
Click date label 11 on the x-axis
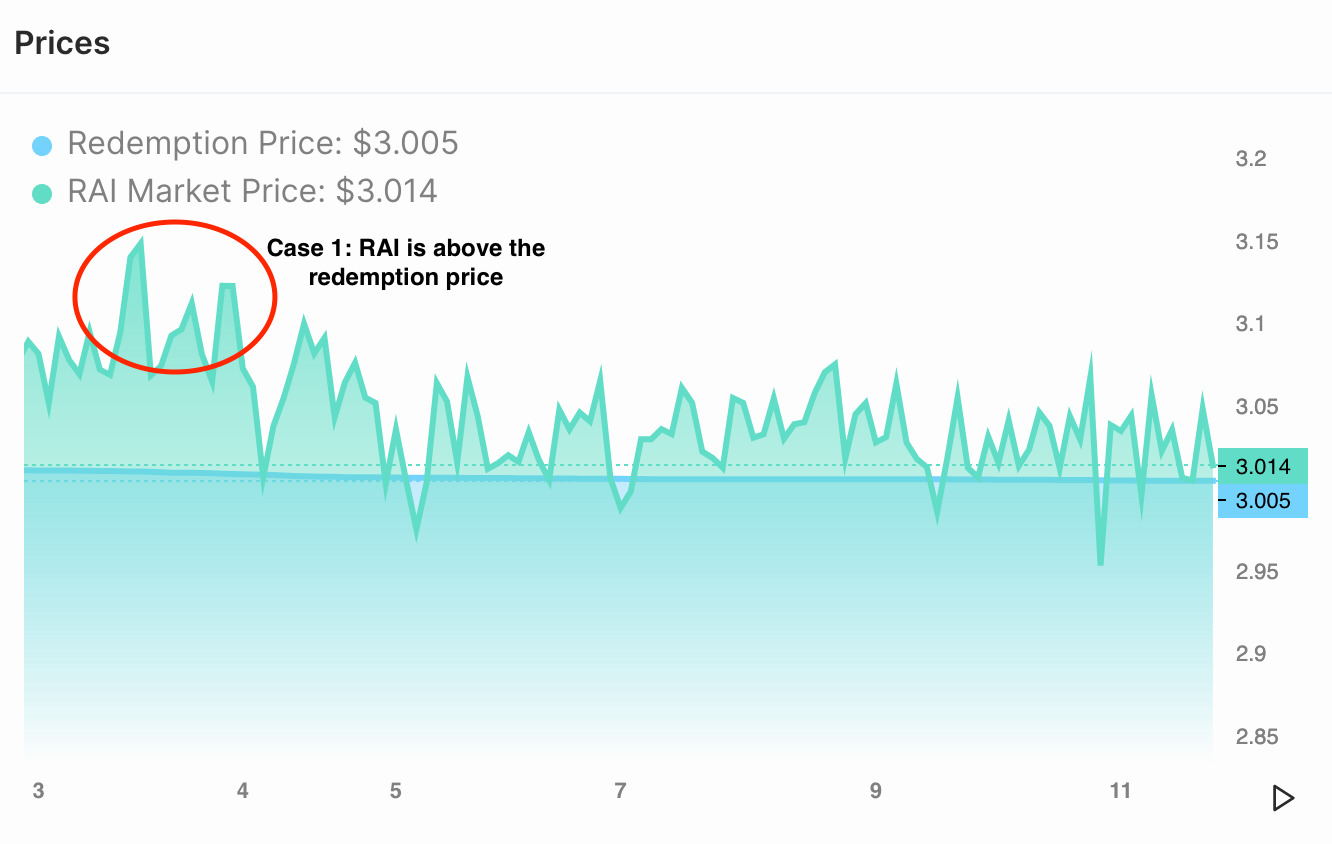[x=1120, y=791]
